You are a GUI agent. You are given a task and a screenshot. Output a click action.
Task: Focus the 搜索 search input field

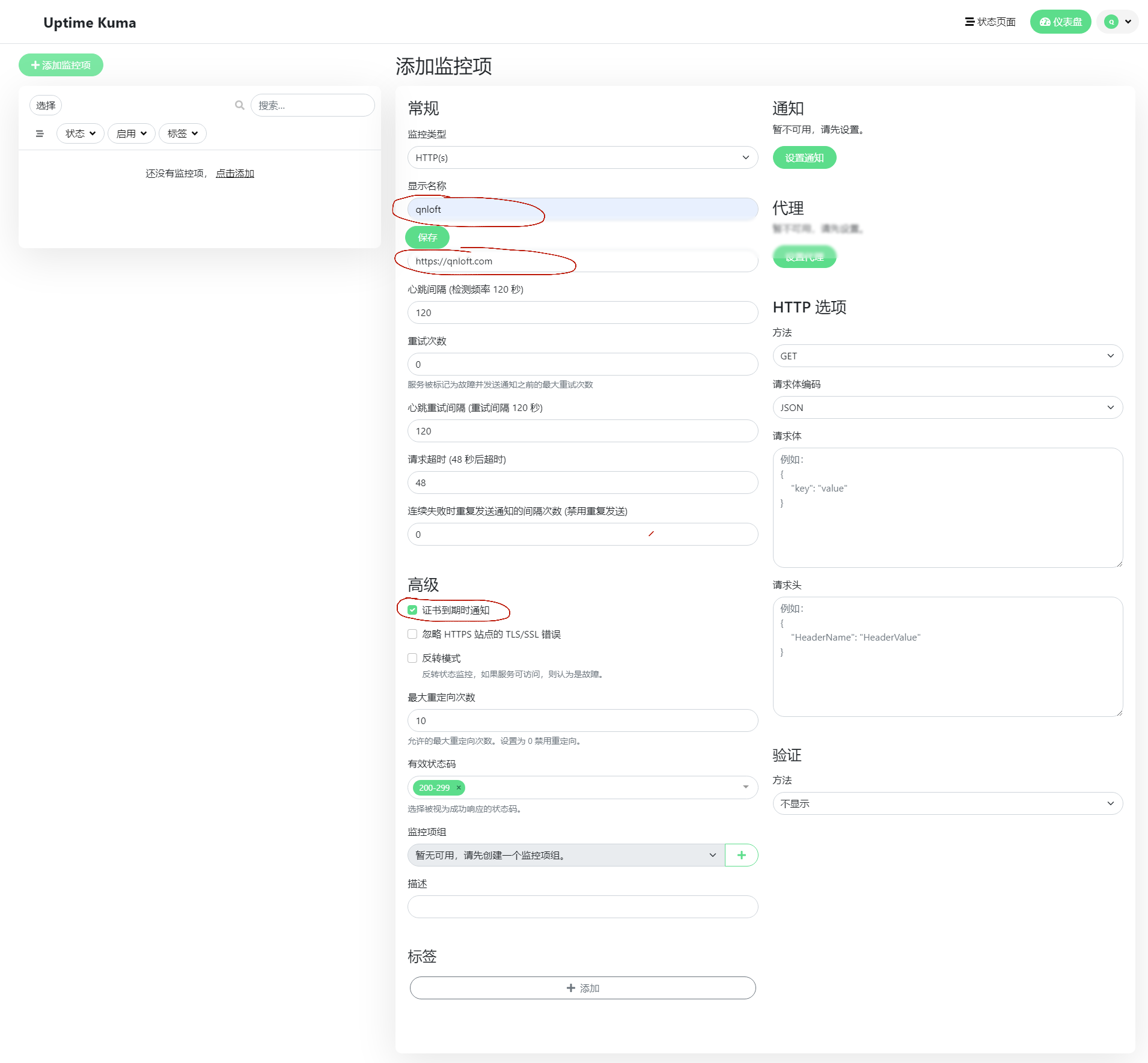coord(312,105)
